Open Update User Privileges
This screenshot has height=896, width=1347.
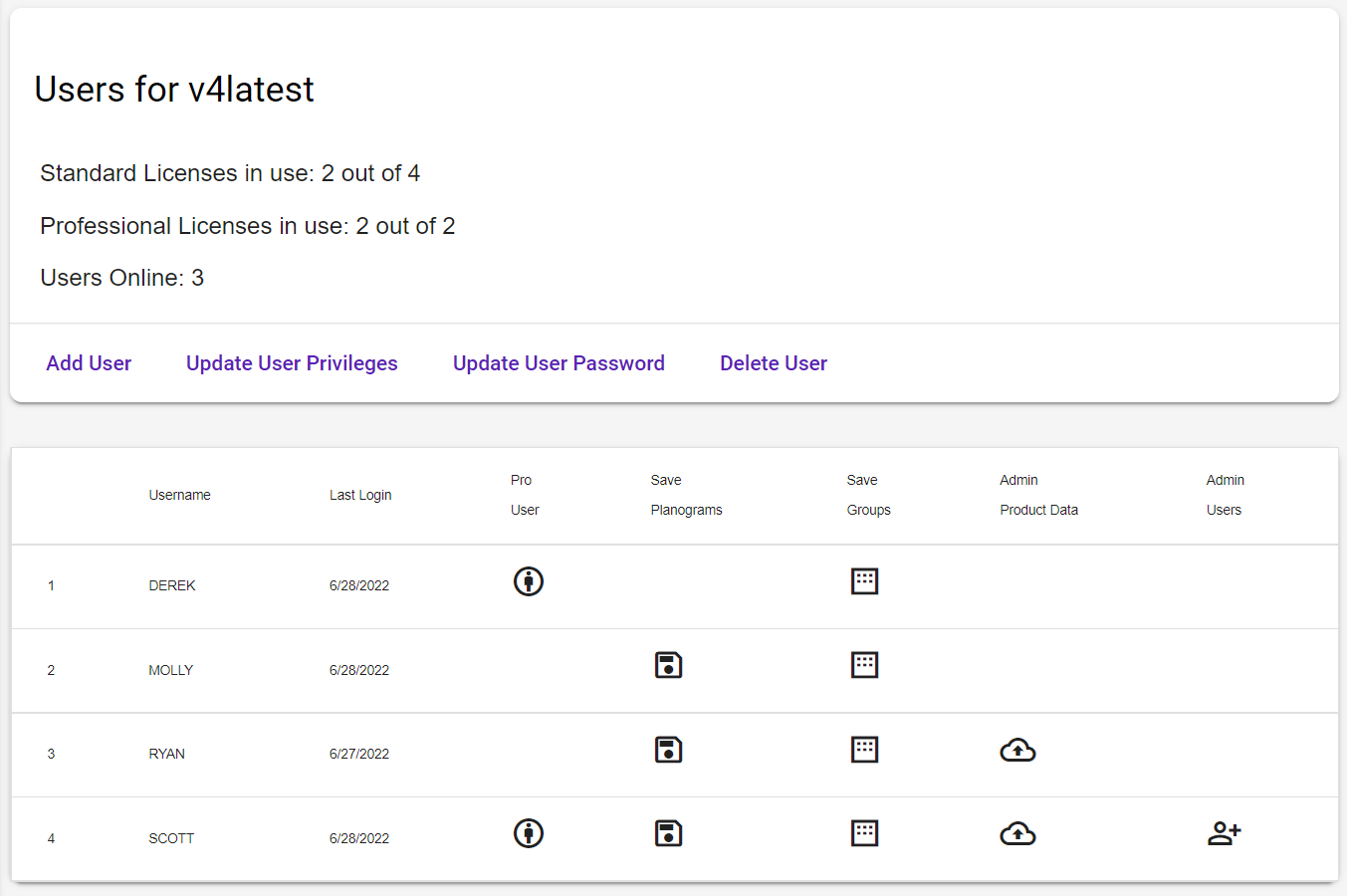[x=292, y=363]
